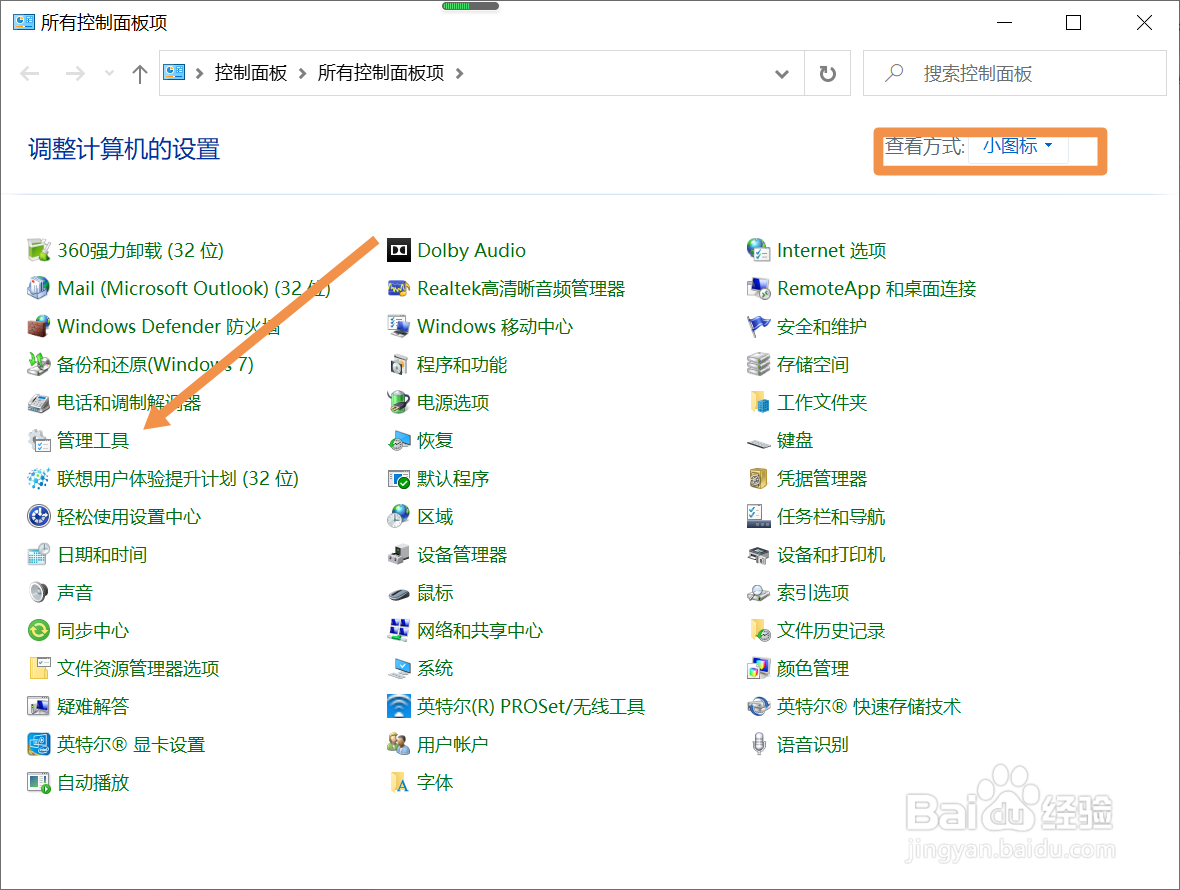
Task: Expand chevron before 控制面板 breadcrumb
Action: (x=199, y=73)
